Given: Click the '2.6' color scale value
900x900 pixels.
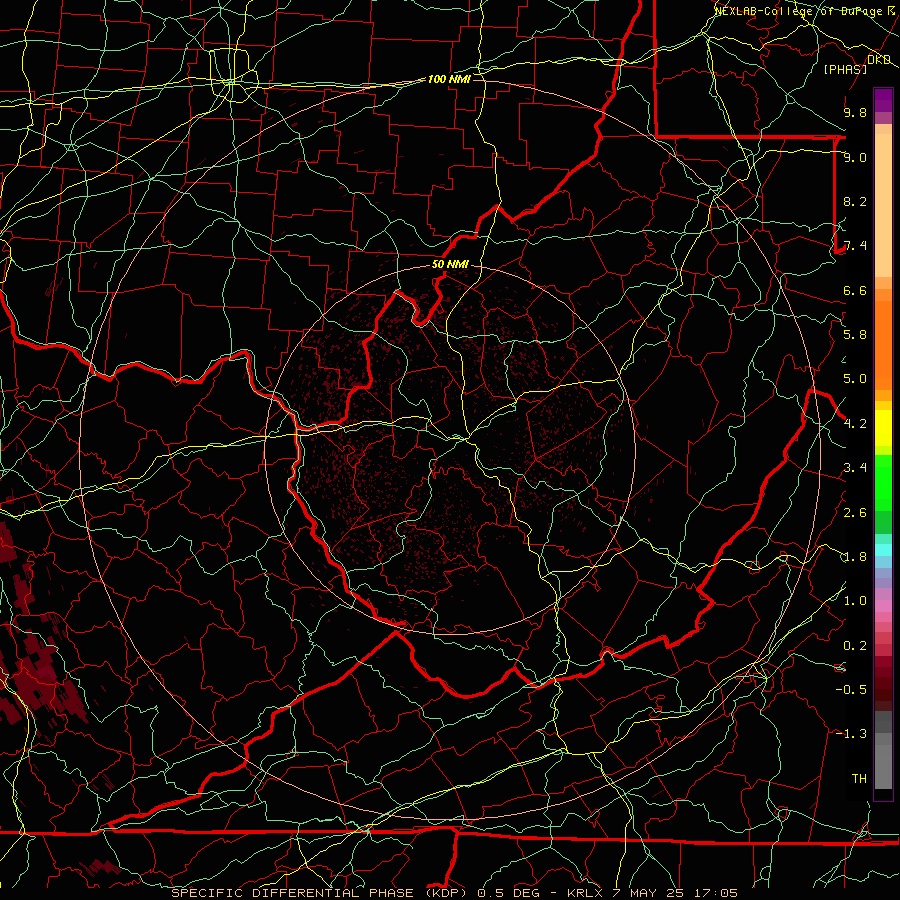Looking at the screenshot, I should click(855, 513).
